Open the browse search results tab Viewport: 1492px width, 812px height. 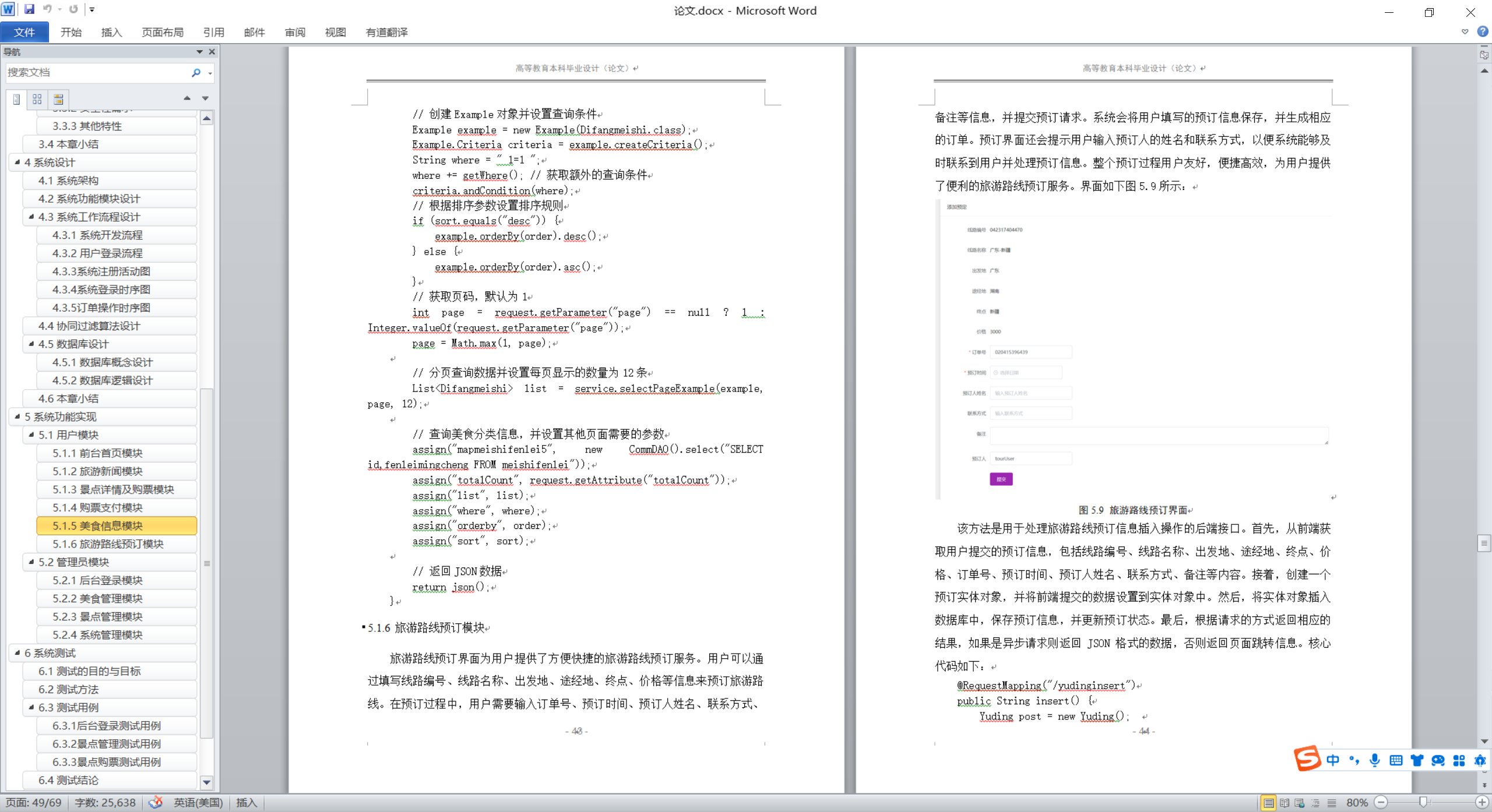click(58, 99)
